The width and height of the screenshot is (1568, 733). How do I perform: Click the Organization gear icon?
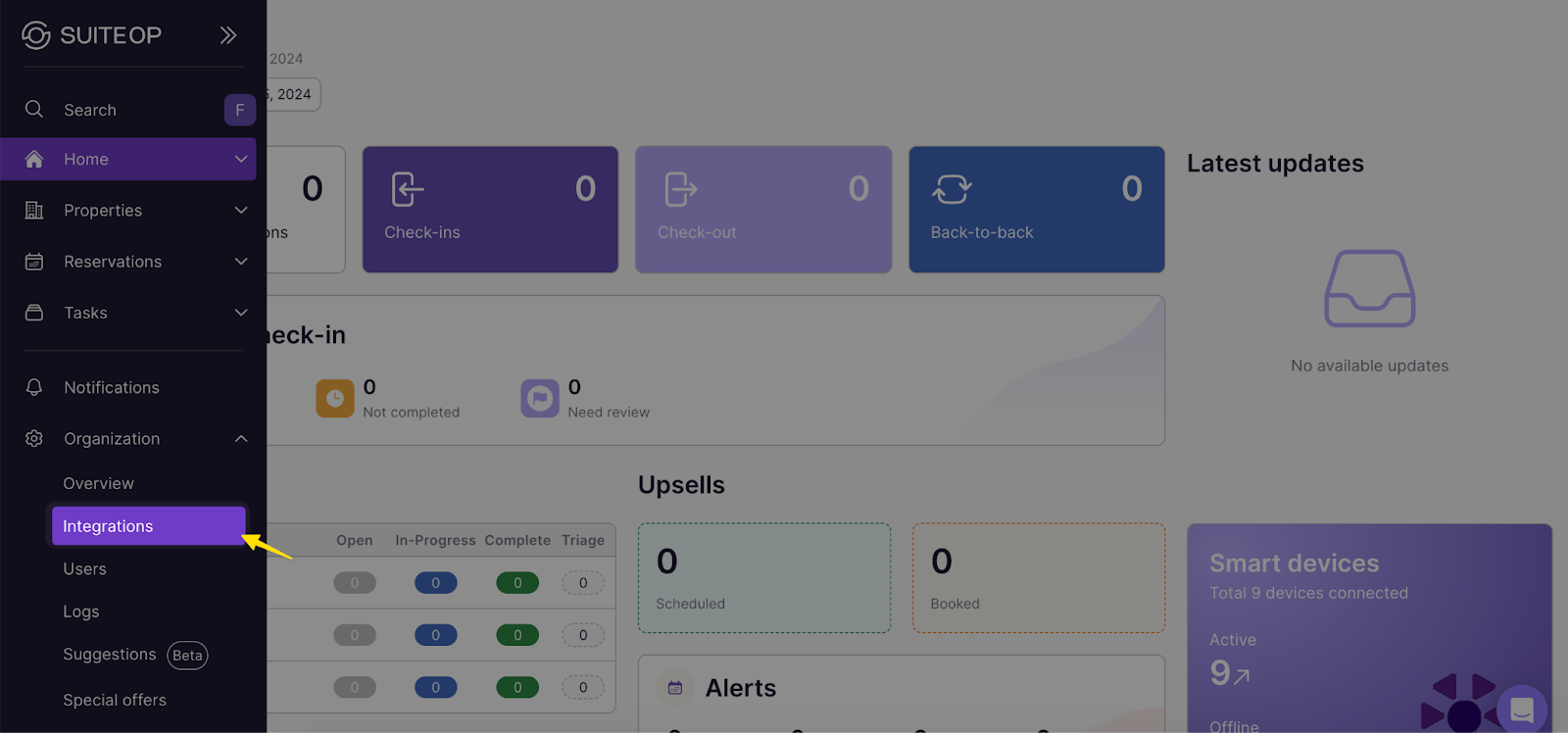(x=34, y=438)
